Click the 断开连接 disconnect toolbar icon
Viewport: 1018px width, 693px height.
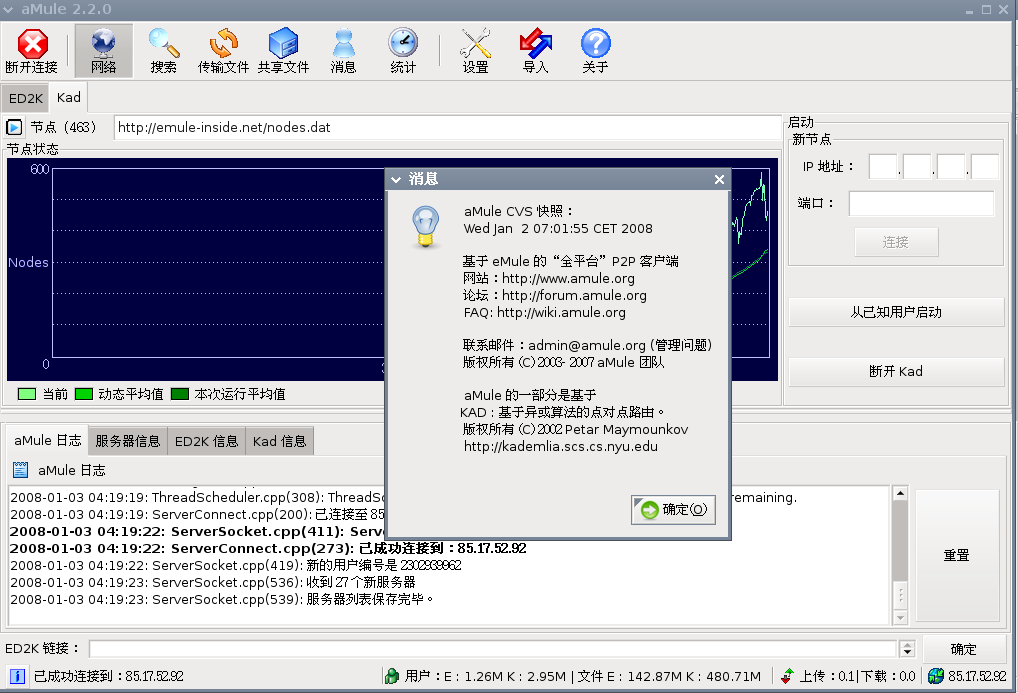(x=32, y=51)
